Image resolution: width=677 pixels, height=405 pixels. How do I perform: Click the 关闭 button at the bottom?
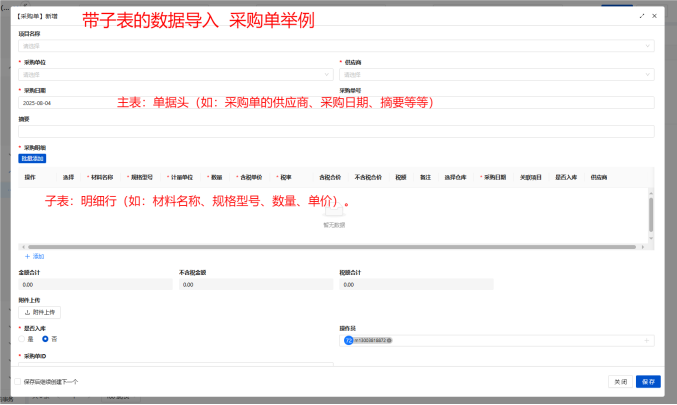coord(620,381)
